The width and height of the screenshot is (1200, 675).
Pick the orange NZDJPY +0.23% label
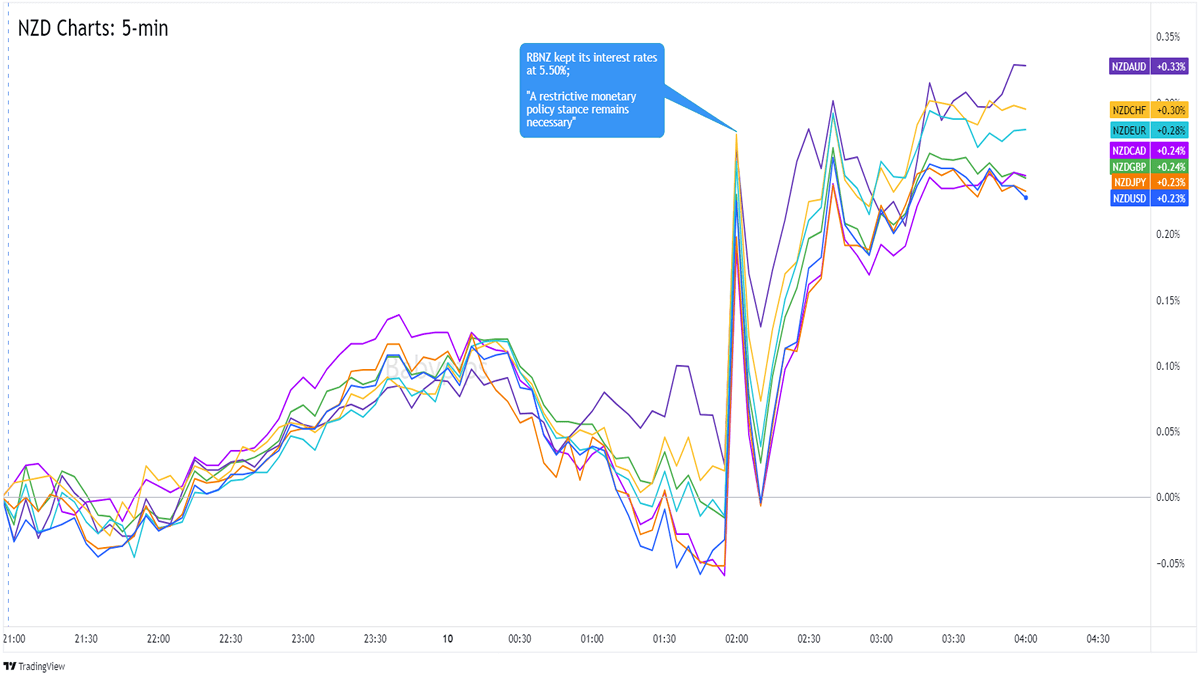pos(1148,182)
